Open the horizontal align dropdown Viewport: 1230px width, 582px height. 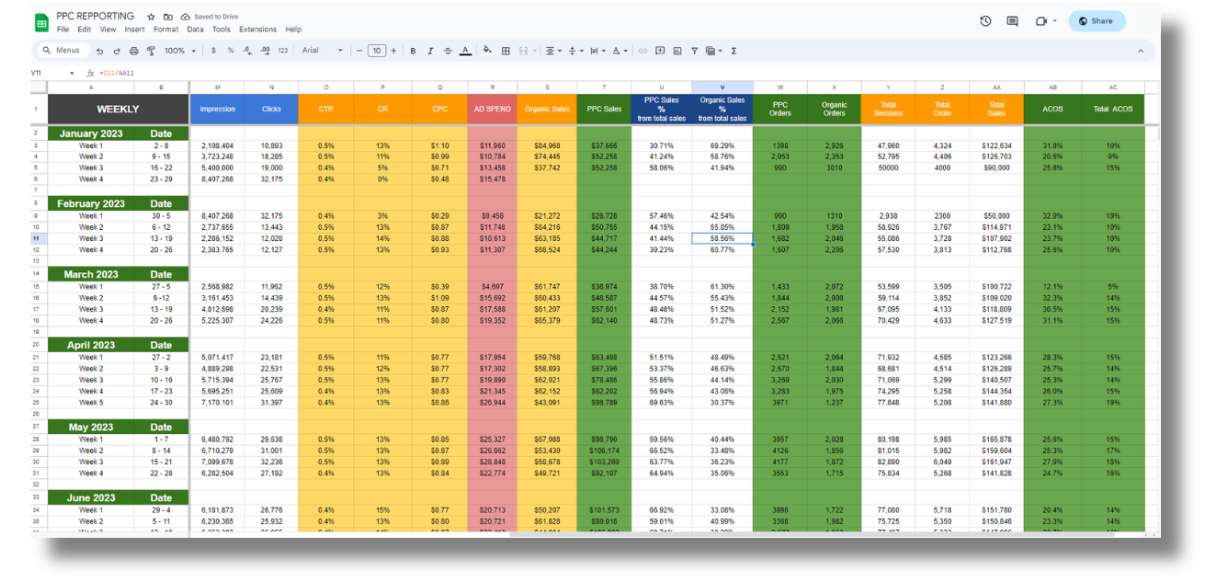554,51
